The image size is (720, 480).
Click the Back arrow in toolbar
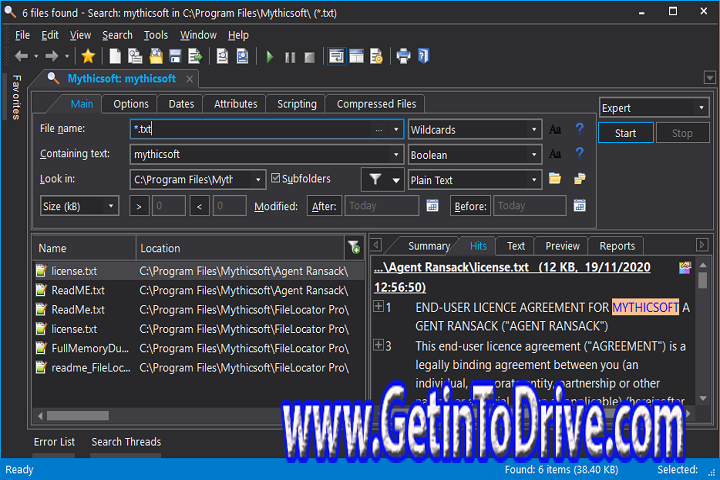click(x=21, y=56)
